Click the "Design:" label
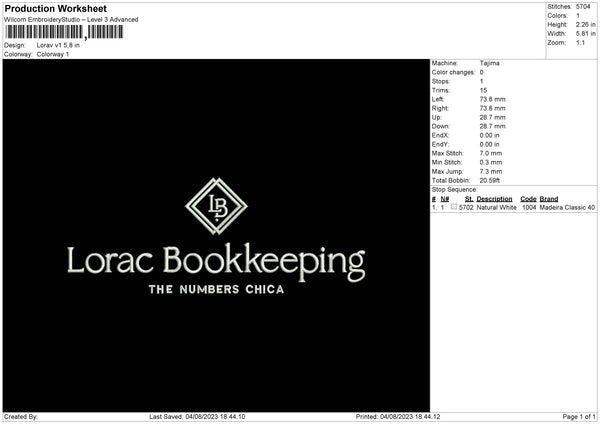The image size is (600, 424). [15, 45]
